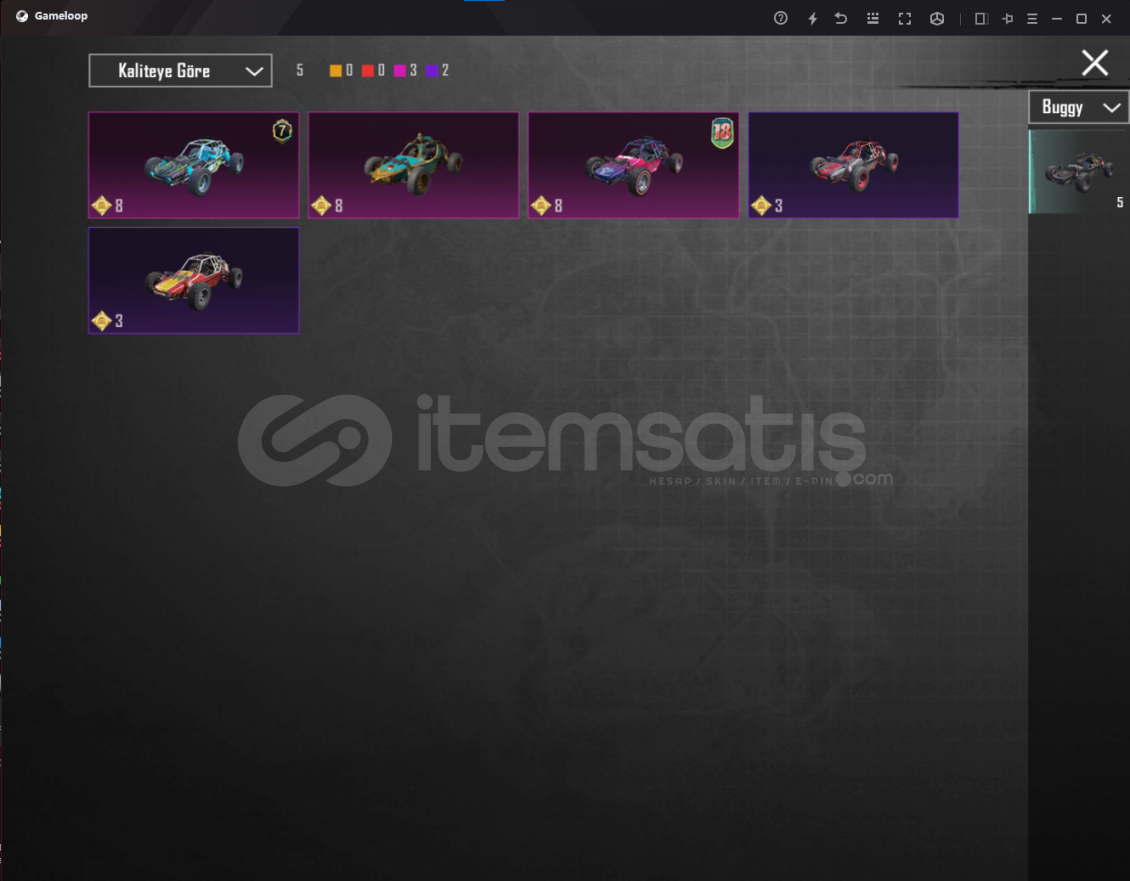Open the keyboard mapping icon
This screenshot has width=1130, height=881.
[873, 18]
